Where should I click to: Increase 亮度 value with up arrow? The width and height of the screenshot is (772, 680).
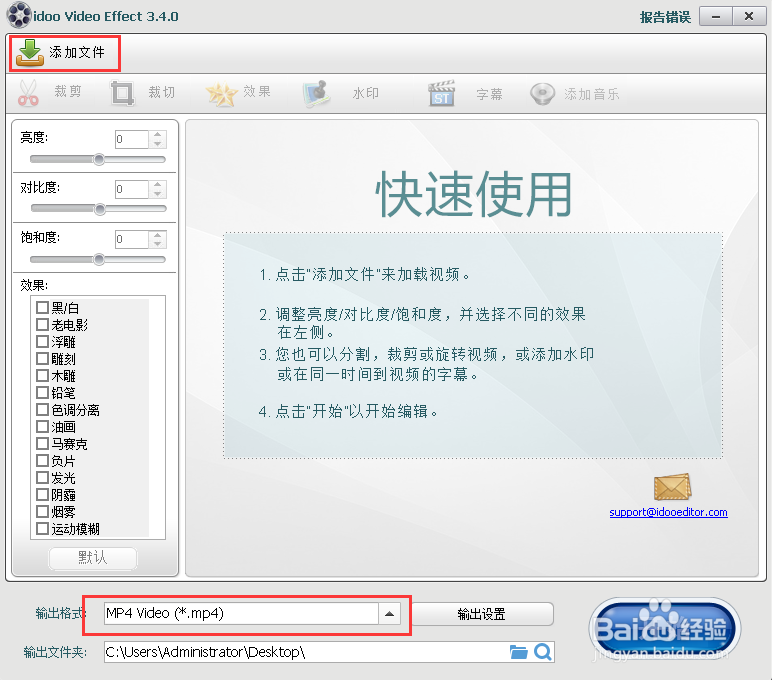click(158, 134)
